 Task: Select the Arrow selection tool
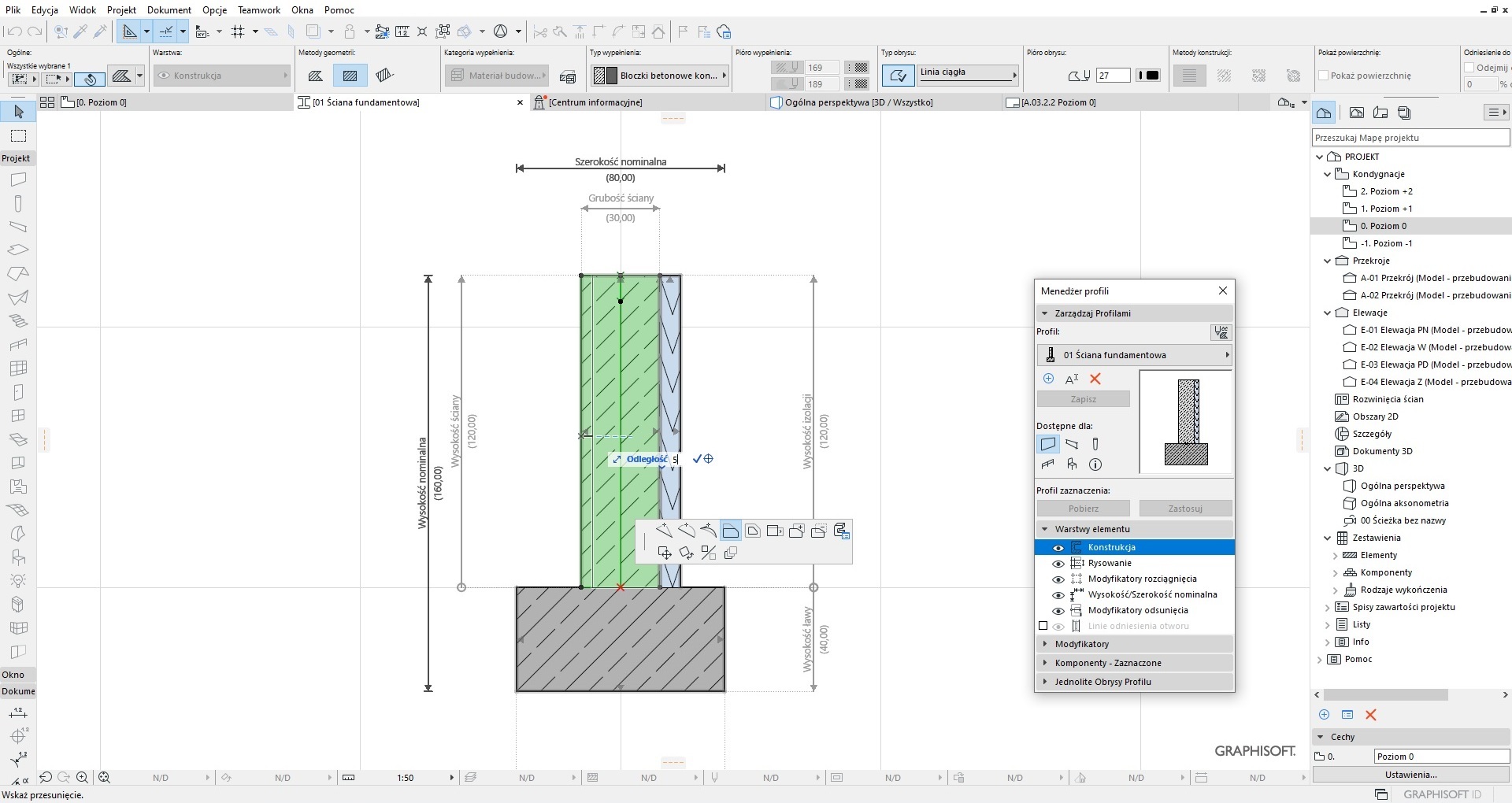[x=18, y=112]
